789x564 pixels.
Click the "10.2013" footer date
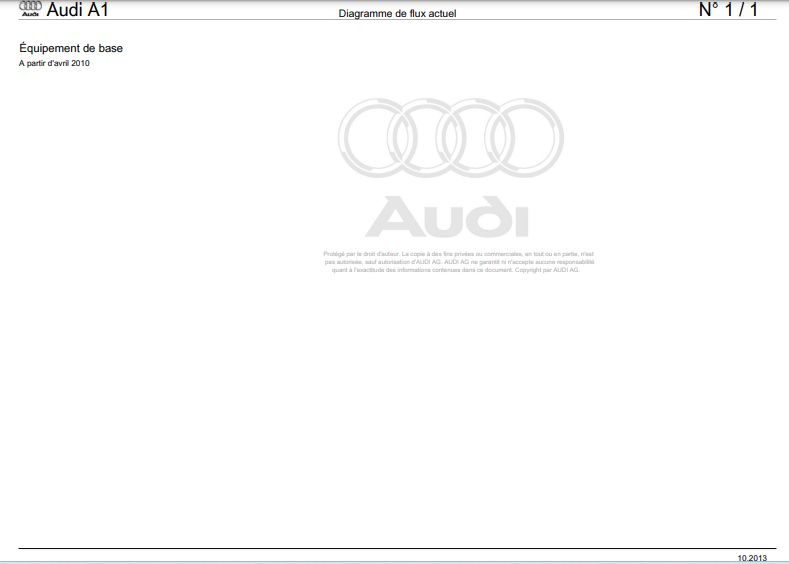tap(751, 557)
